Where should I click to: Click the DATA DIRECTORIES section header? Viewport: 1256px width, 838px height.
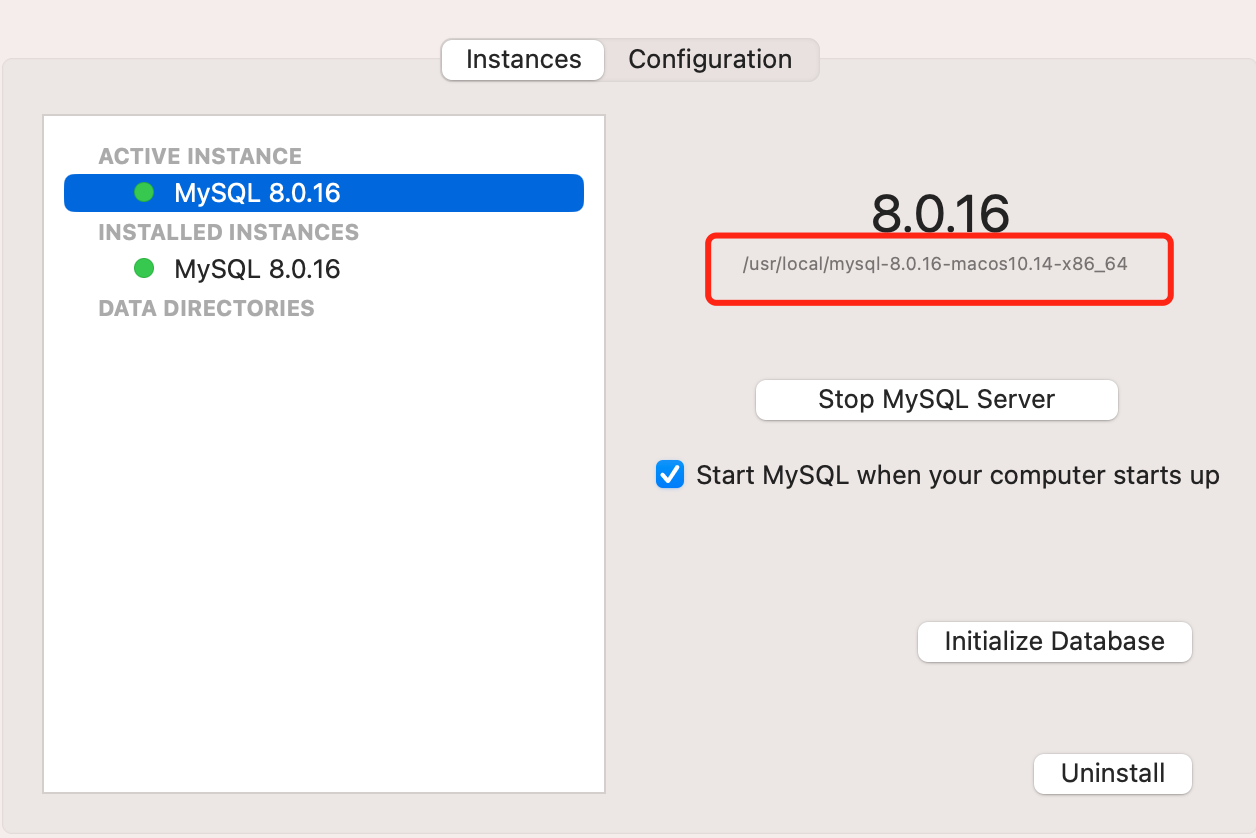(206, 308)
